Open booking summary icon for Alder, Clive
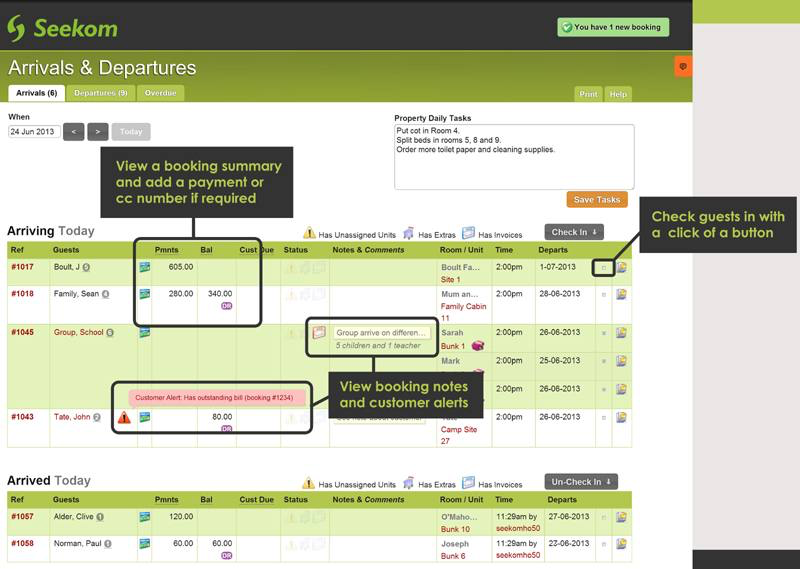The width and height of the screenshot is (800, 569). (145, 517)
